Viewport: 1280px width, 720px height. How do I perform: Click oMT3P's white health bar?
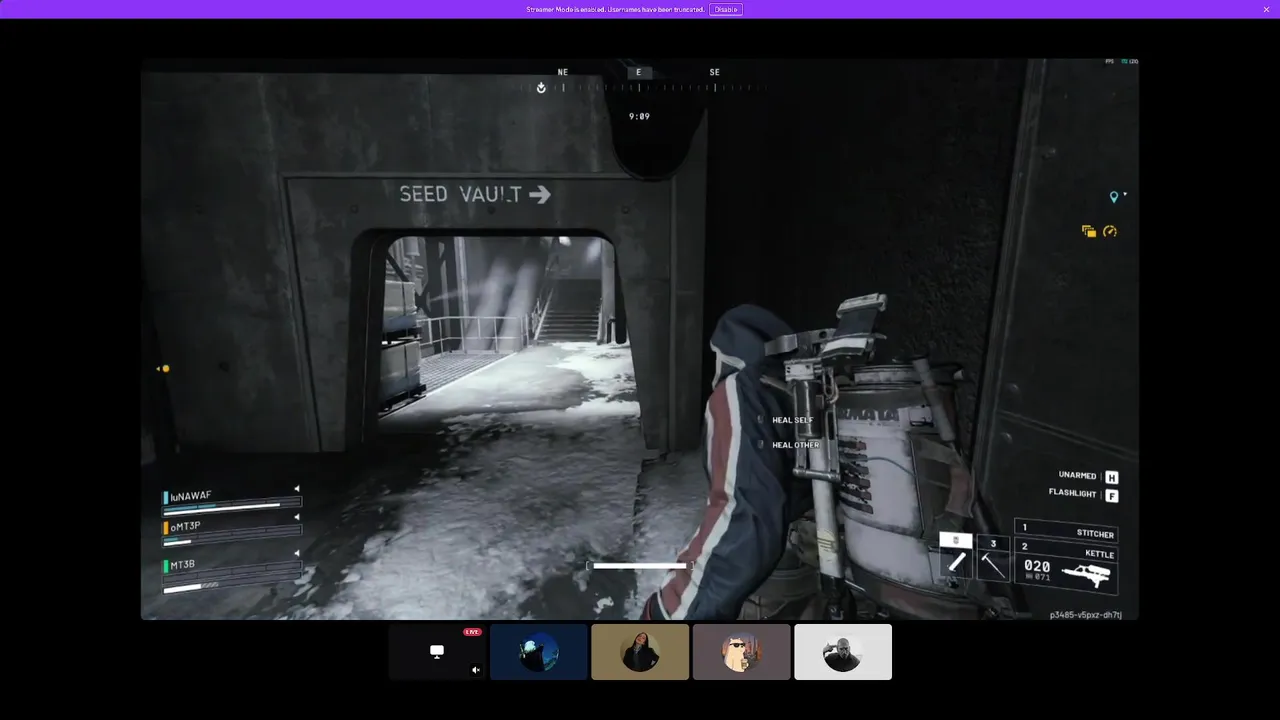[x=177, y=542]
